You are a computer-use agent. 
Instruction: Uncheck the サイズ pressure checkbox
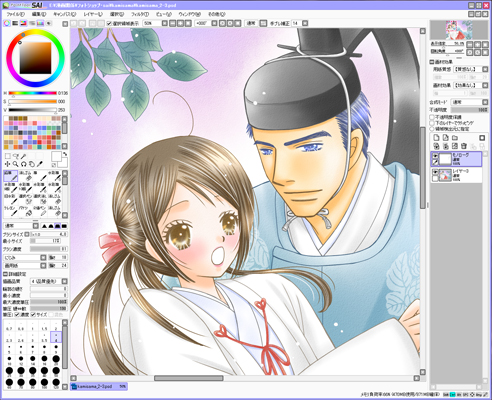click(33, 315)
